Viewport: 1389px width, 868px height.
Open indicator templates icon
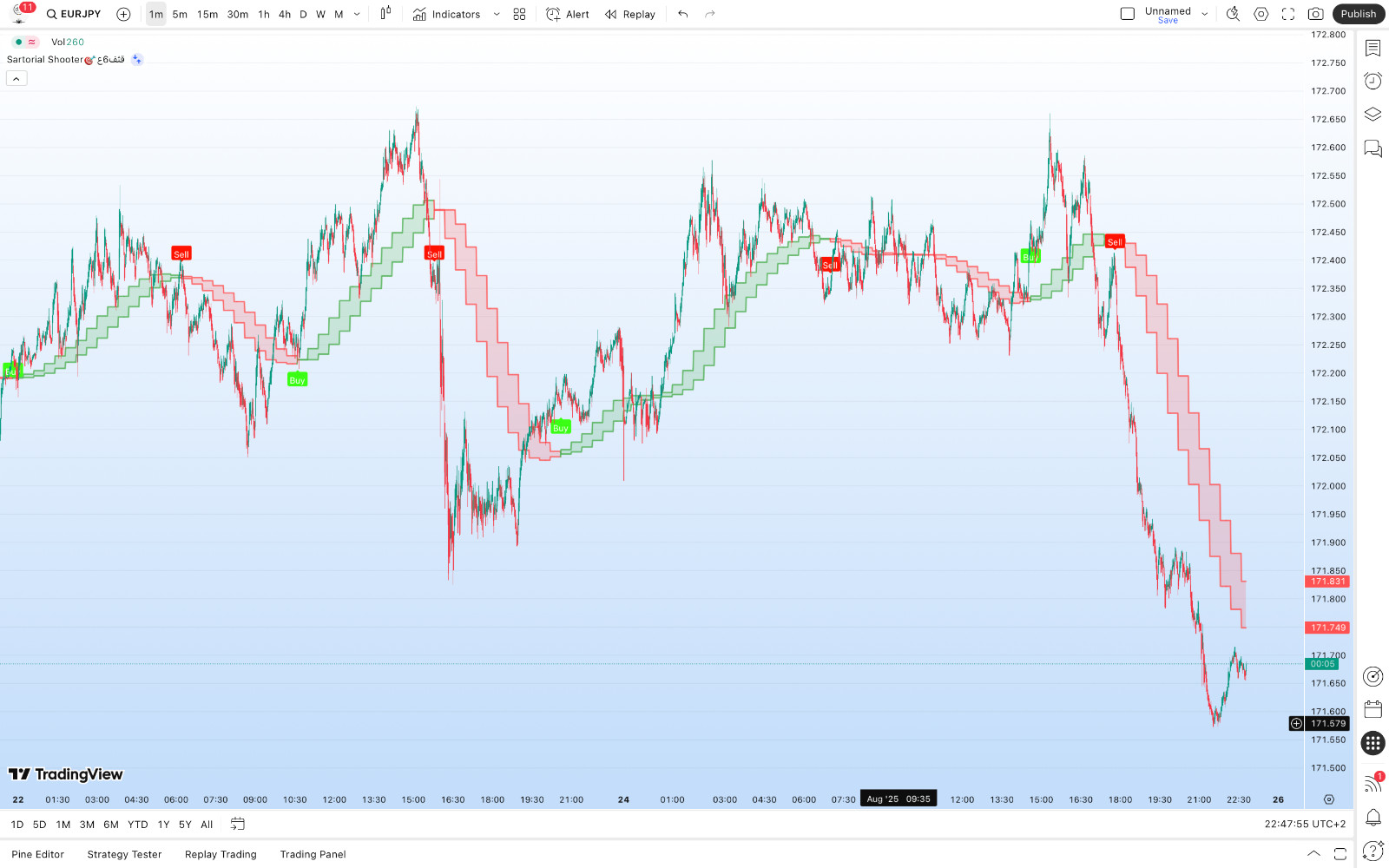click(519, 14)
